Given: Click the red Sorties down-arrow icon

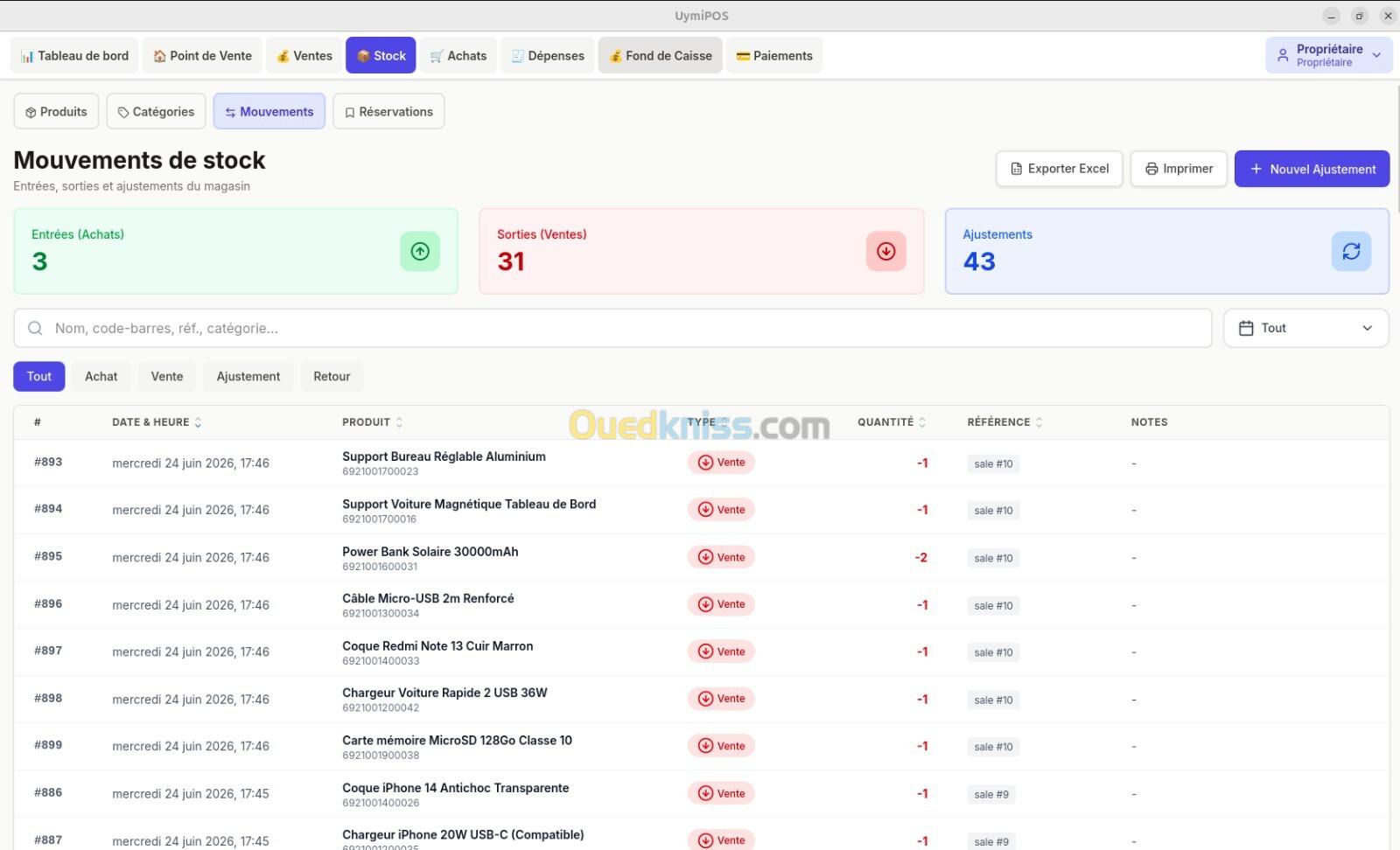Looking at the screenshot, I should click(885, 251).
